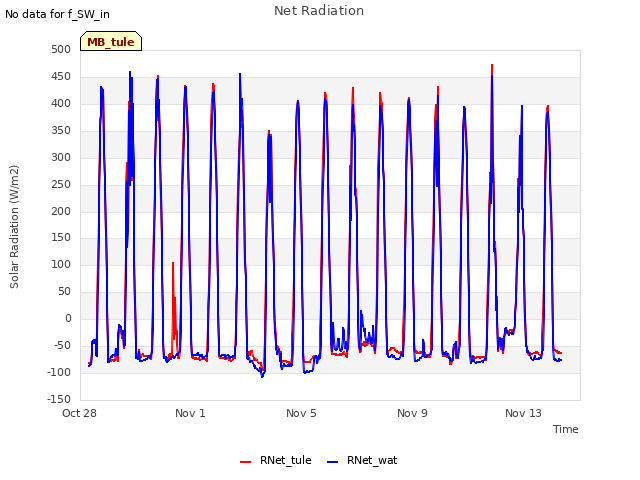Click the Nov 13 x-axis tick label

523,413
